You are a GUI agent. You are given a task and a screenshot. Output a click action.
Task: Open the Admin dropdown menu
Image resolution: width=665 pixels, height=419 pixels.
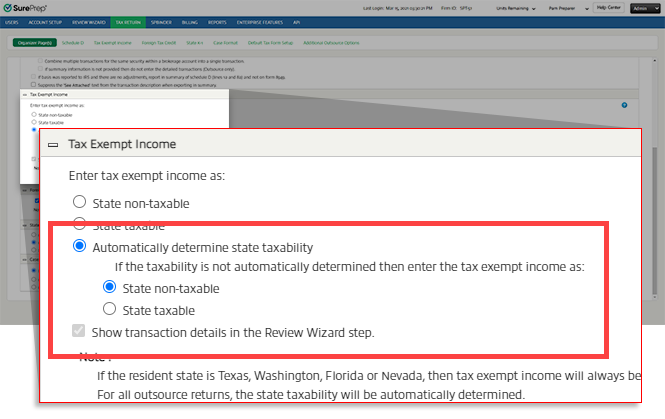coord(645,8)
